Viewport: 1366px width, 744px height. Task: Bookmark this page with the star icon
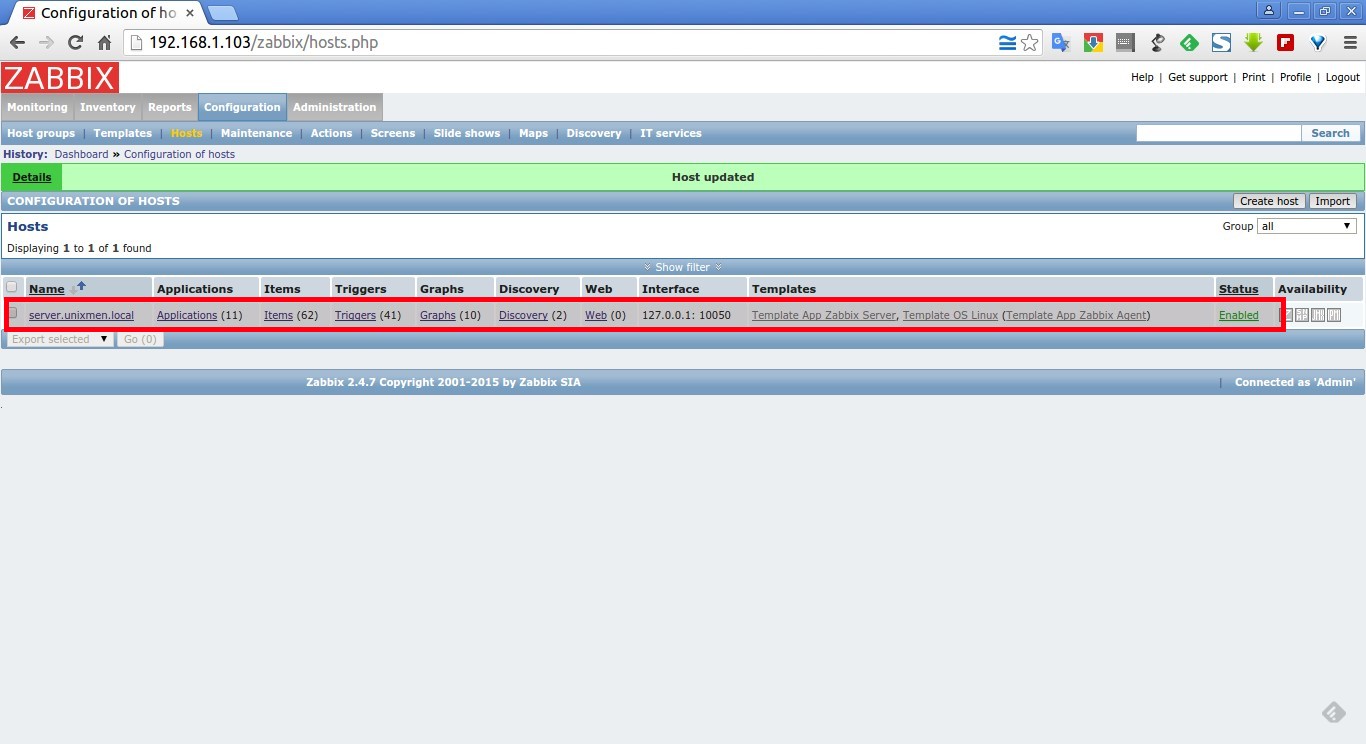coord(1030,42)
